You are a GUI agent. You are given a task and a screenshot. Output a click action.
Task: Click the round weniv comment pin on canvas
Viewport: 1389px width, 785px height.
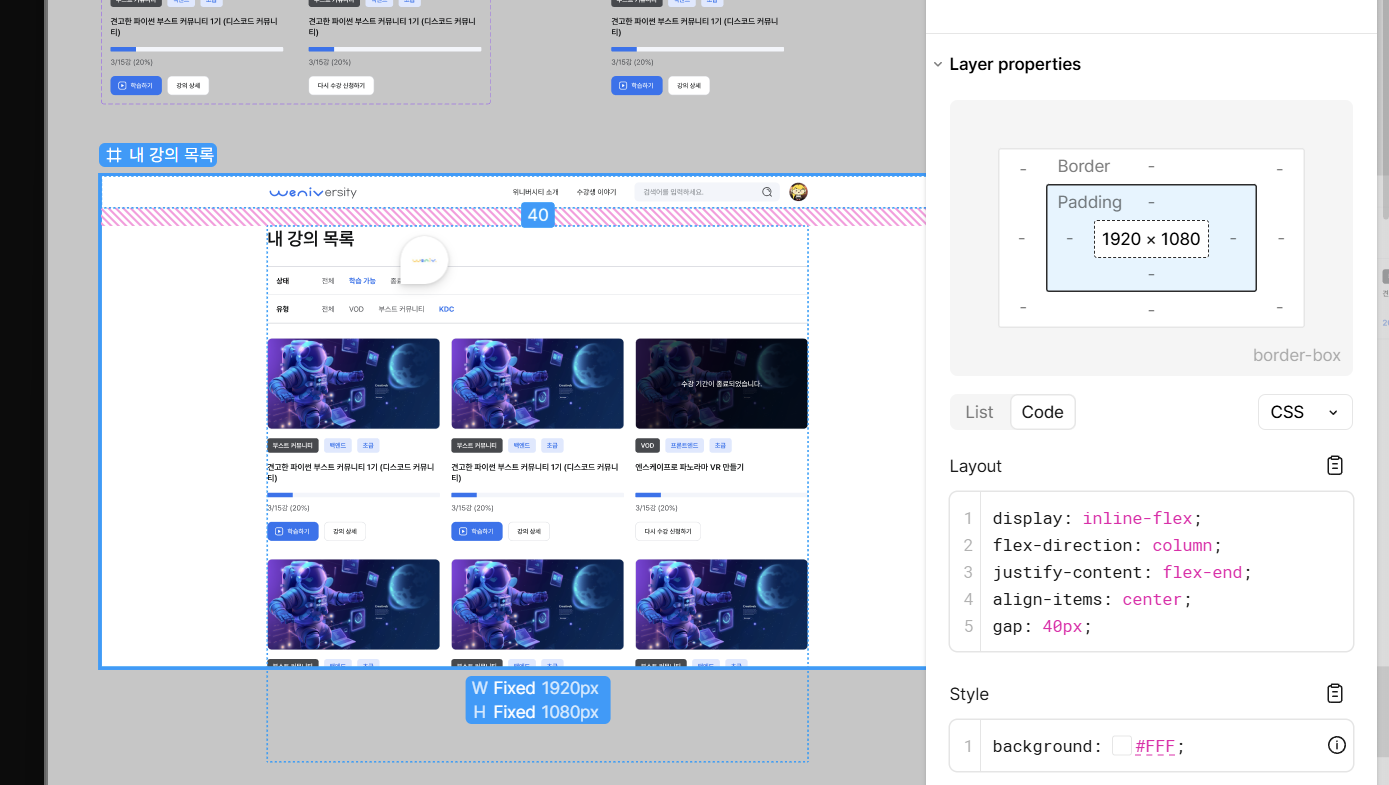pos(424,260)
